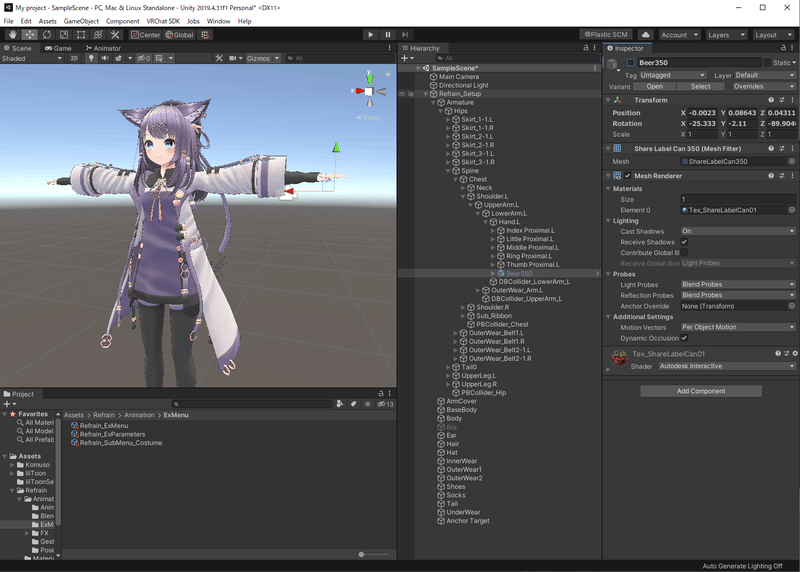The height and width of the screenshot is (572, 800).
Task: Toggle scene effects icon
Action: (119, 58)
